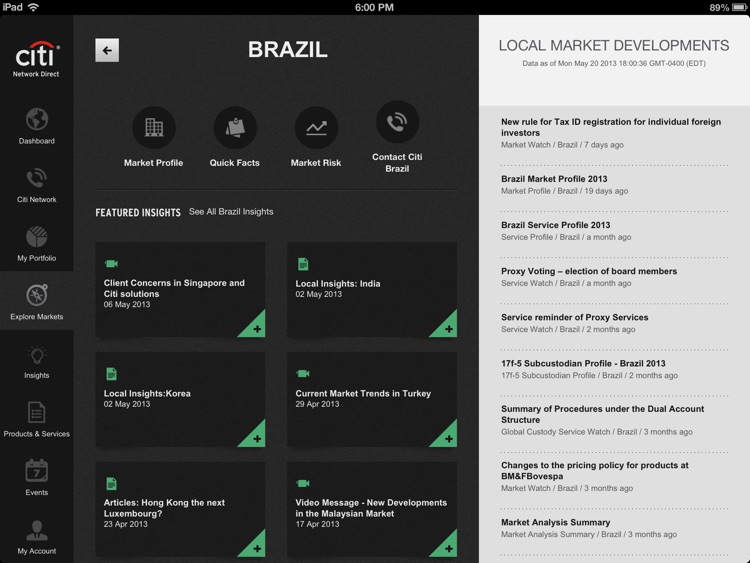Tap document icon on Hong Kong article

pos(111,484)
